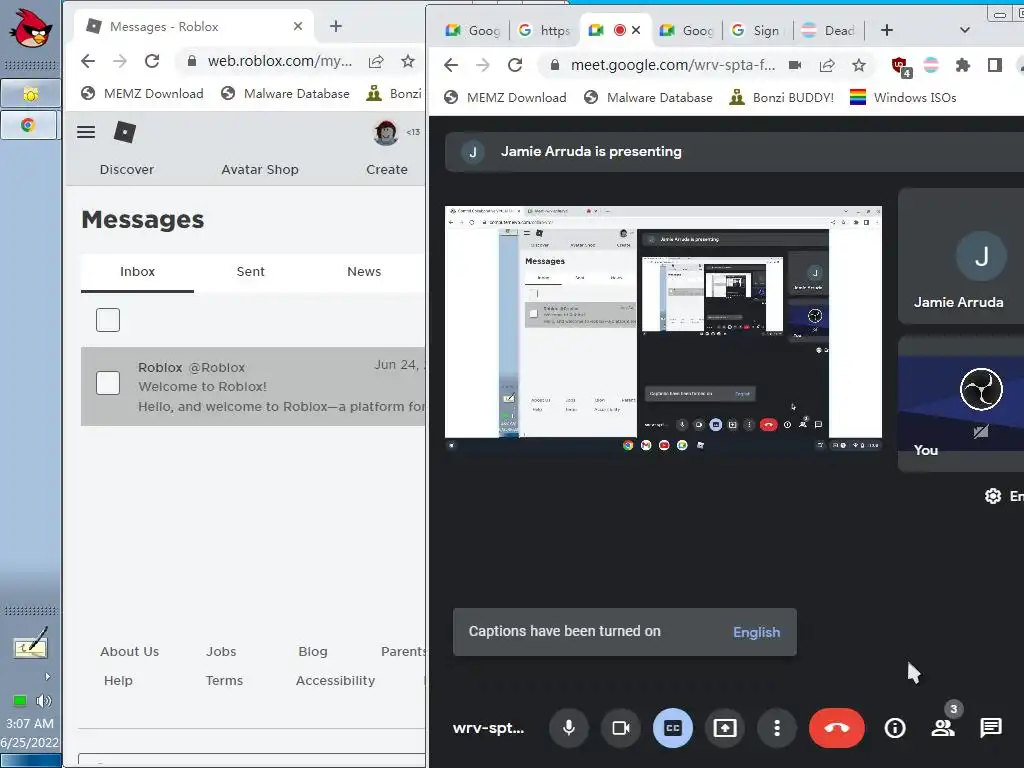1024x768 pixels.
Task: Open MEMZ Download bookmark in Roblox window
Action: 142,93
